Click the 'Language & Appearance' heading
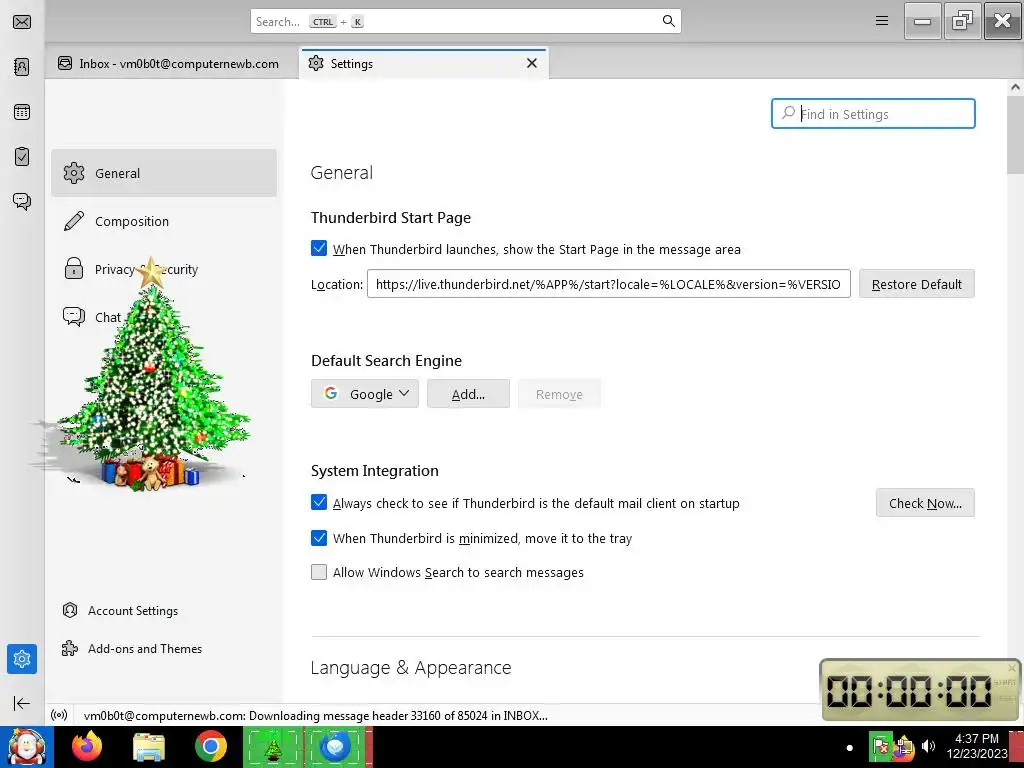 411,667
